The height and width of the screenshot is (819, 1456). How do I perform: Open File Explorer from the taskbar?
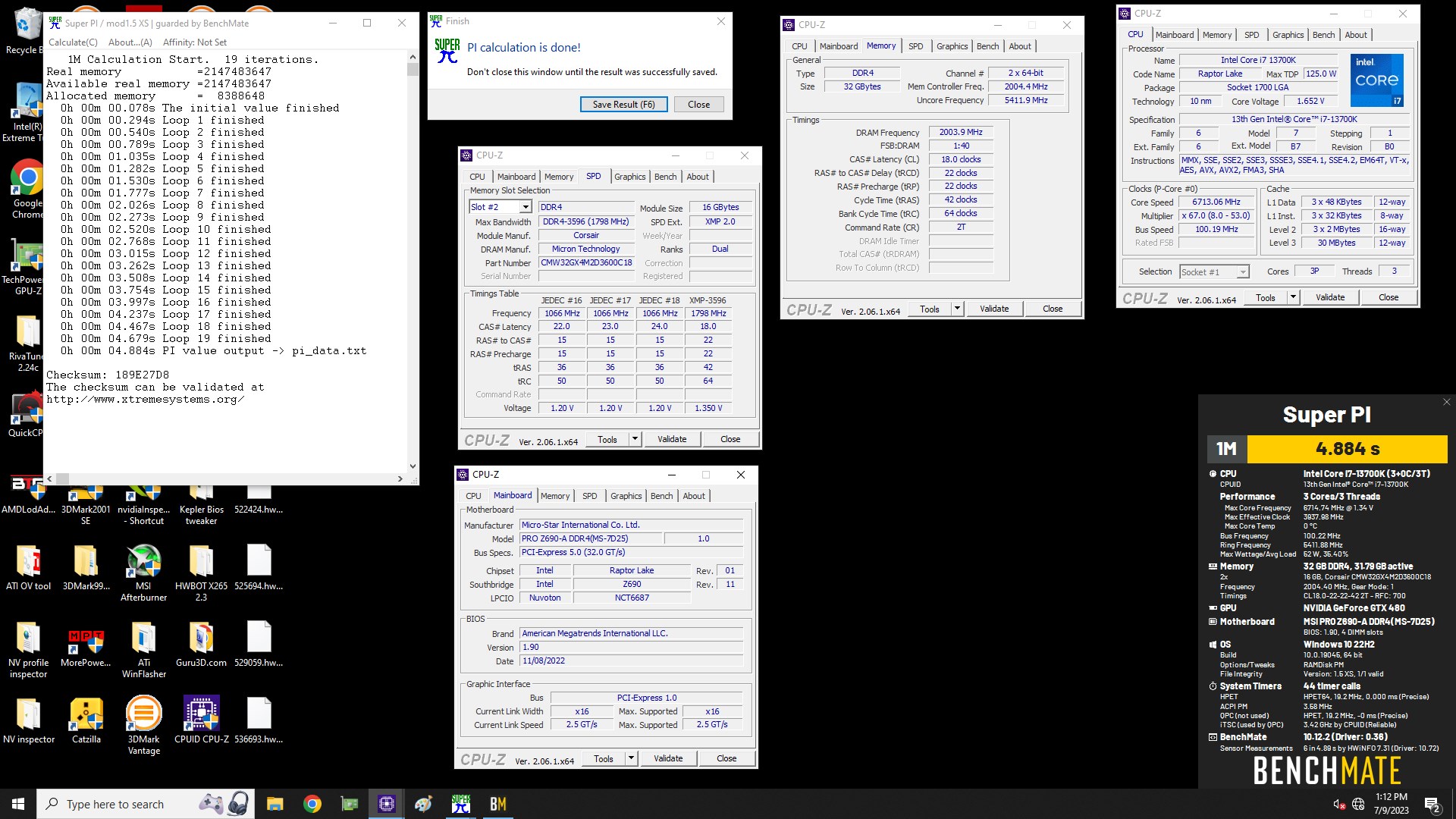[275, 804]
